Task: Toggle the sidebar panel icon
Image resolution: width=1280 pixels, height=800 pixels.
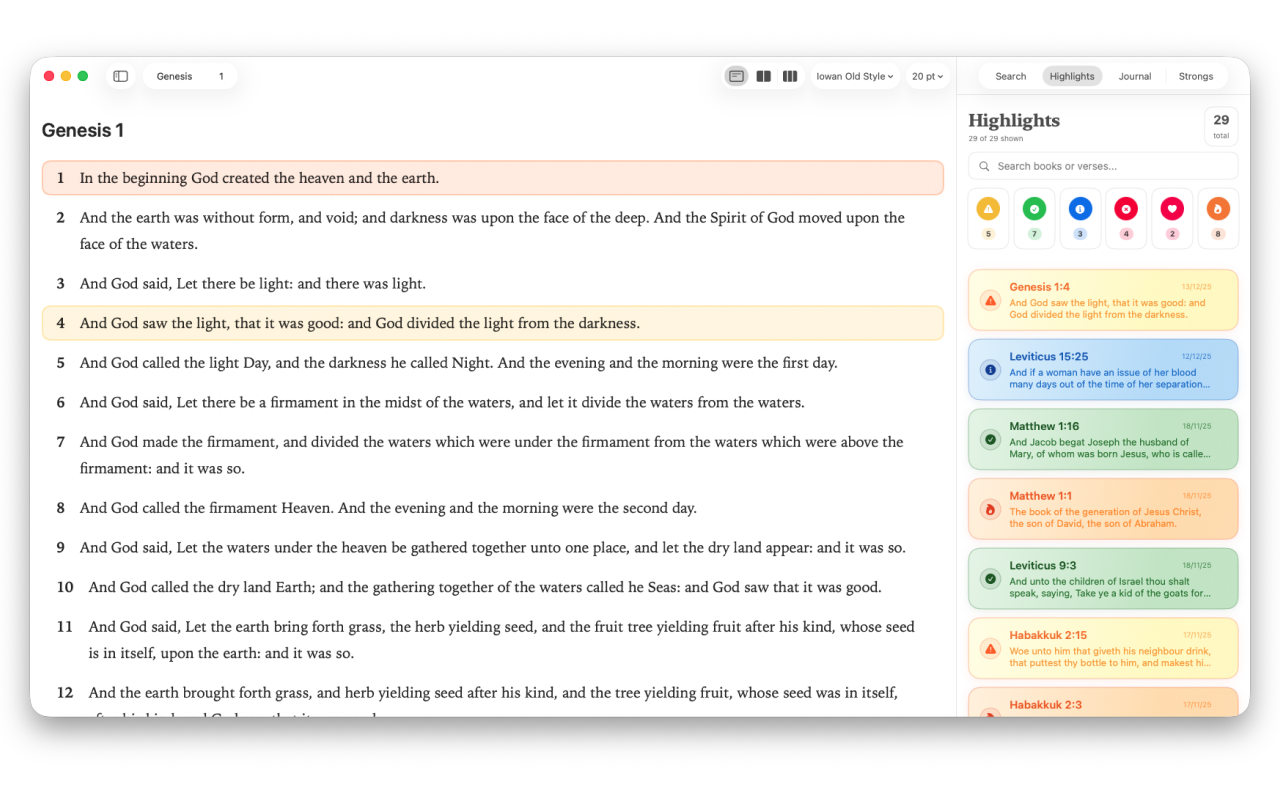Action: pyautogui.click(x=120, y=76)
